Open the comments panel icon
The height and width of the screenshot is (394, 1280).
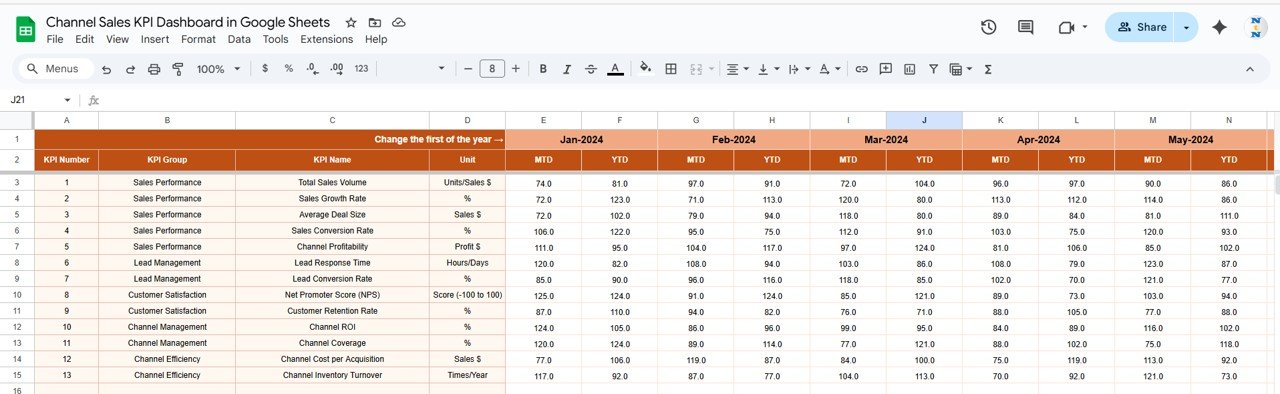pos(1025,27)
